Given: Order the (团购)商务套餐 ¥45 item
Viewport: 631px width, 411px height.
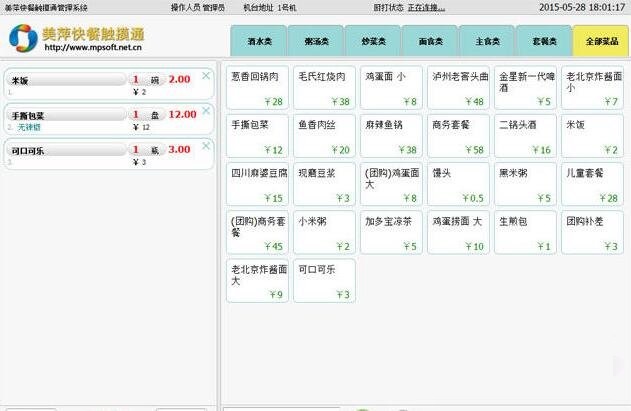Looking at the screenshot, I should (x=258, y=233).
